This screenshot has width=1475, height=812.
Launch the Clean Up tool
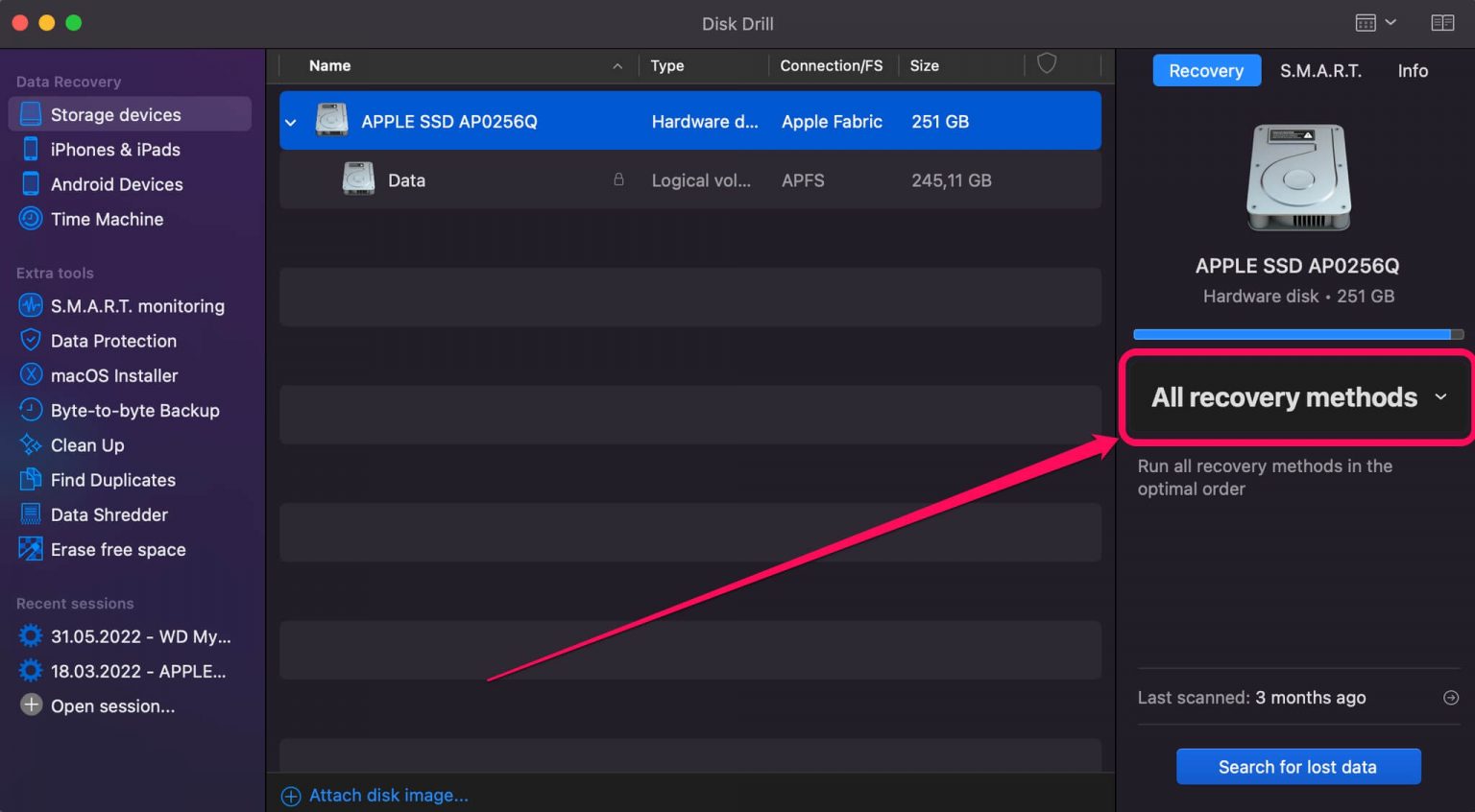(x=86, y=444)
